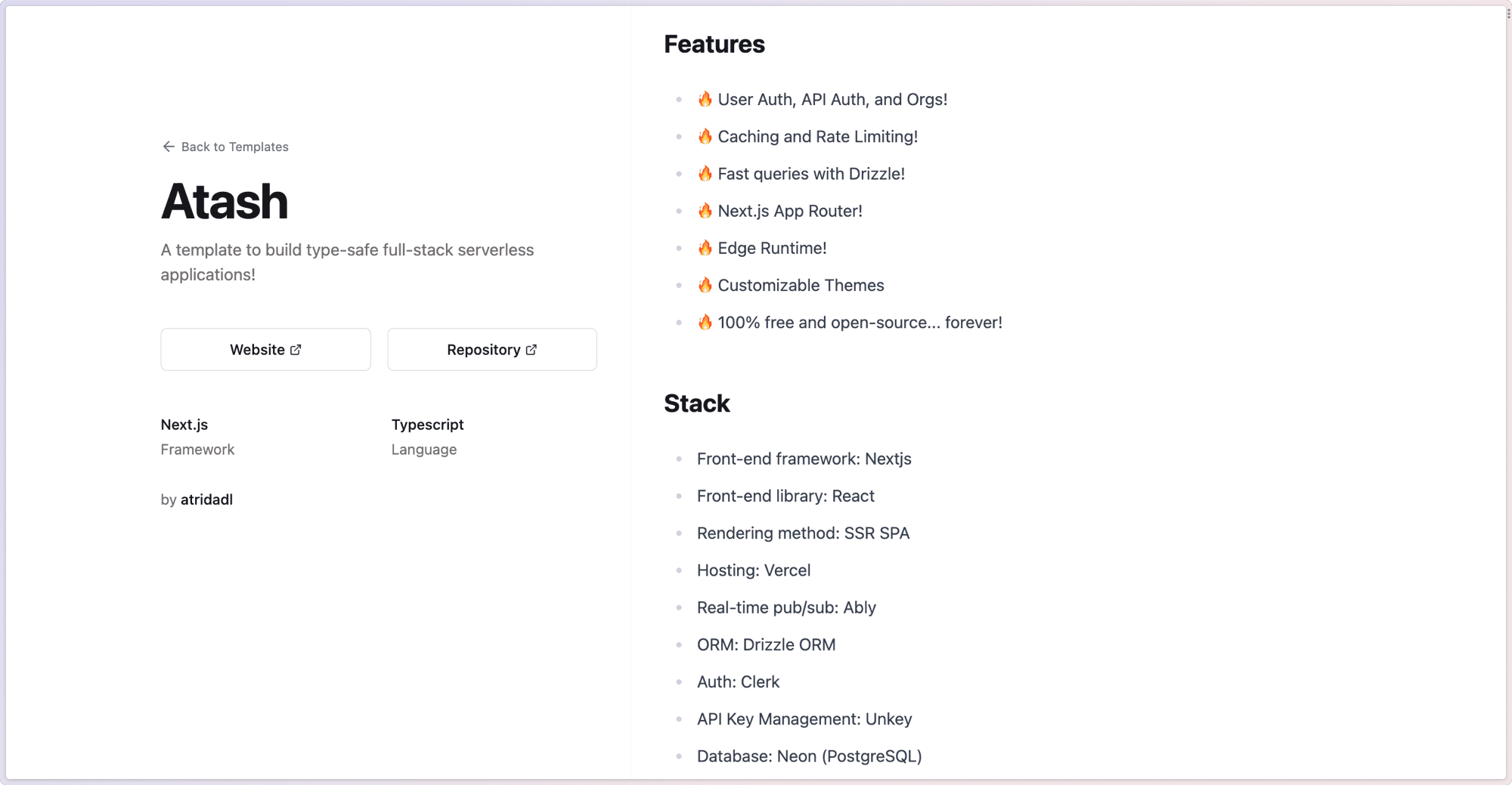
Task: Click the Next.js framework label
Action: point(184,425)
